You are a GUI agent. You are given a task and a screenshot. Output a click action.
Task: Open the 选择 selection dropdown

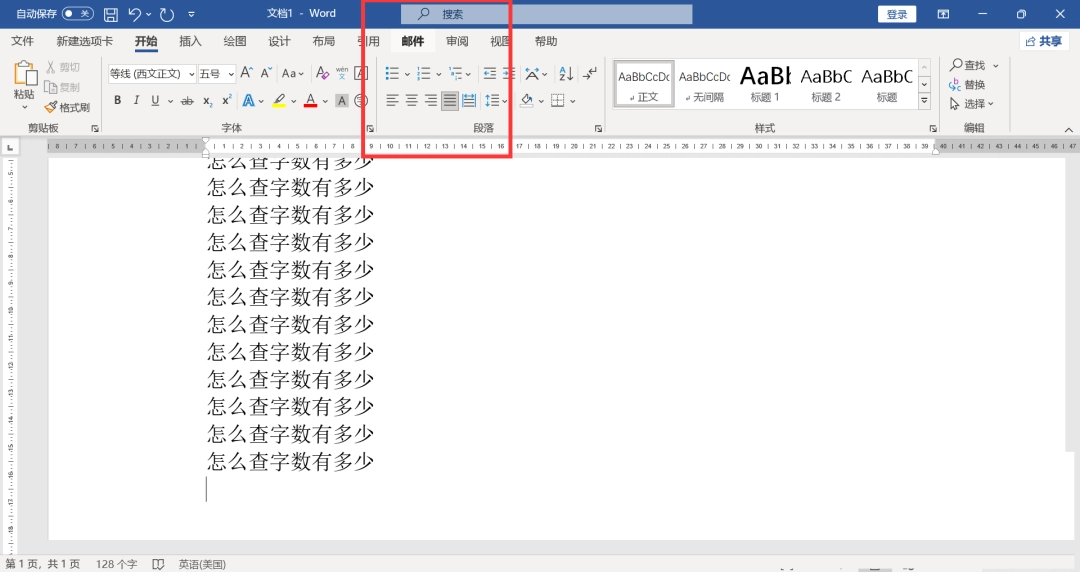coord(971,103)
